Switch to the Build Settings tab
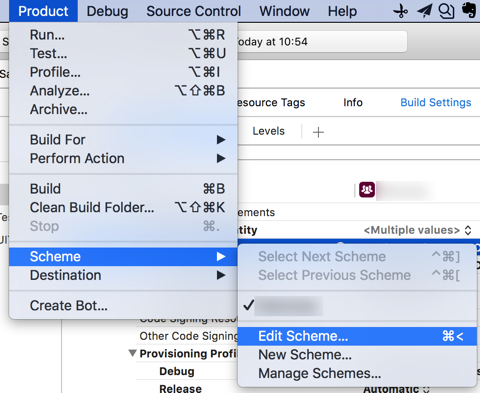The image size is (480, 393). [x=436, y=102]
